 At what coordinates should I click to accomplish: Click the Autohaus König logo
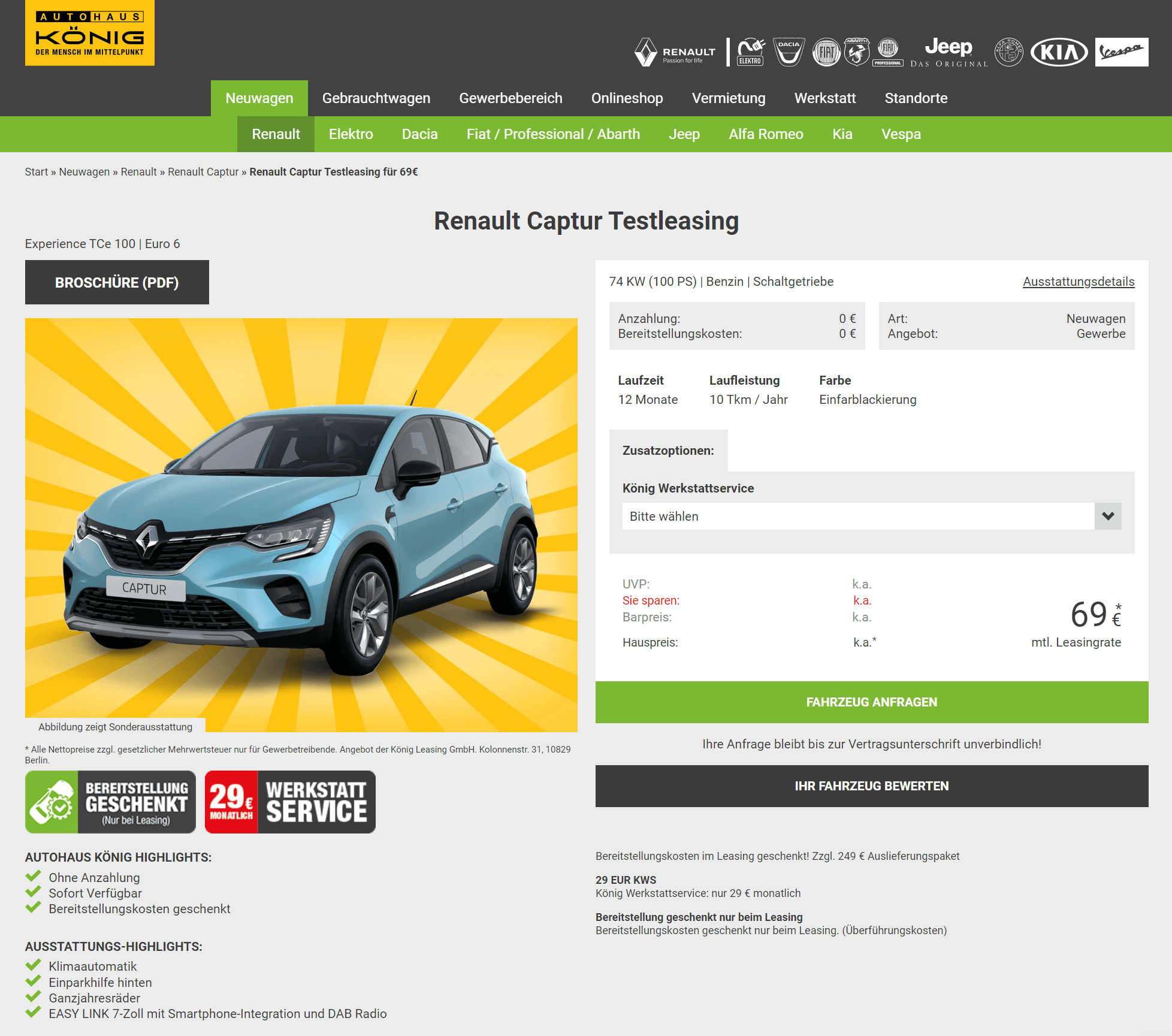tap(90, 33)
